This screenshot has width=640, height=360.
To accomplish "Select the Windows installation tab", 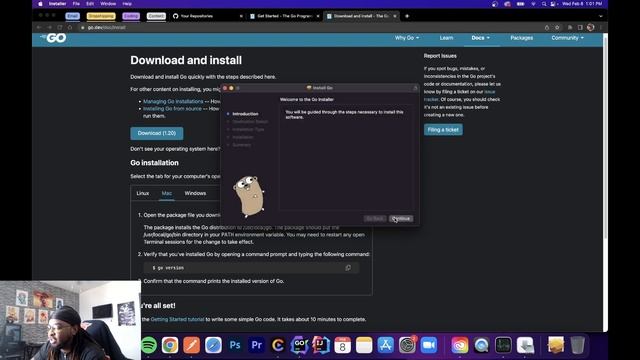I will pos(195,193).
